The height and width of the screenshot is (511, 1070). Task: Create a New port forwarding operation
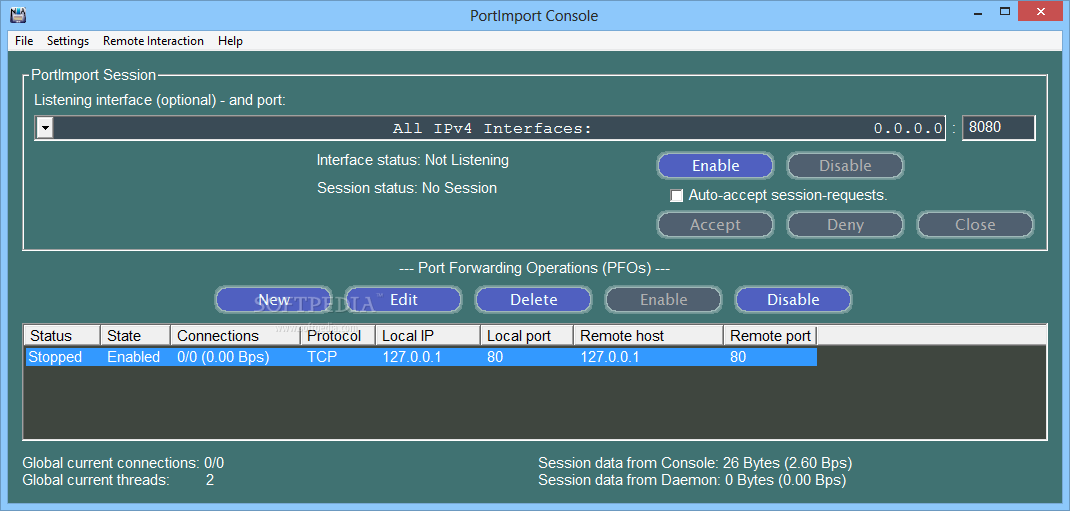click(x=274, y=300)
